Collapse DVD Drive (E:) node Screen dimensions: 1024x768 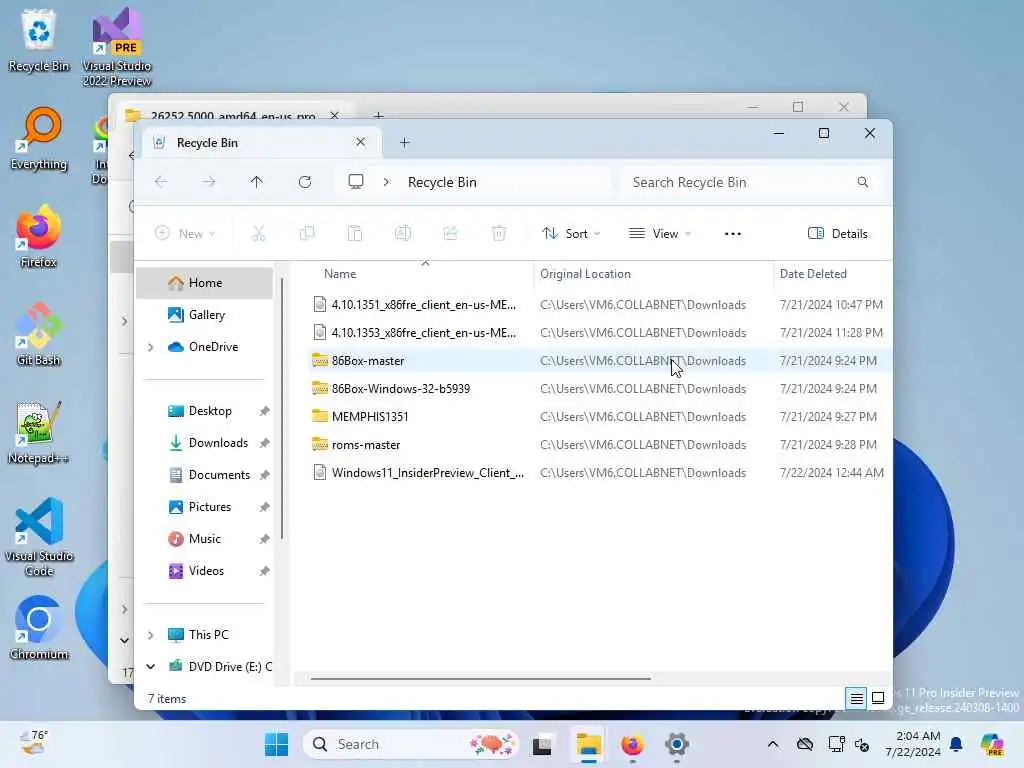click(x=151, y=667)
